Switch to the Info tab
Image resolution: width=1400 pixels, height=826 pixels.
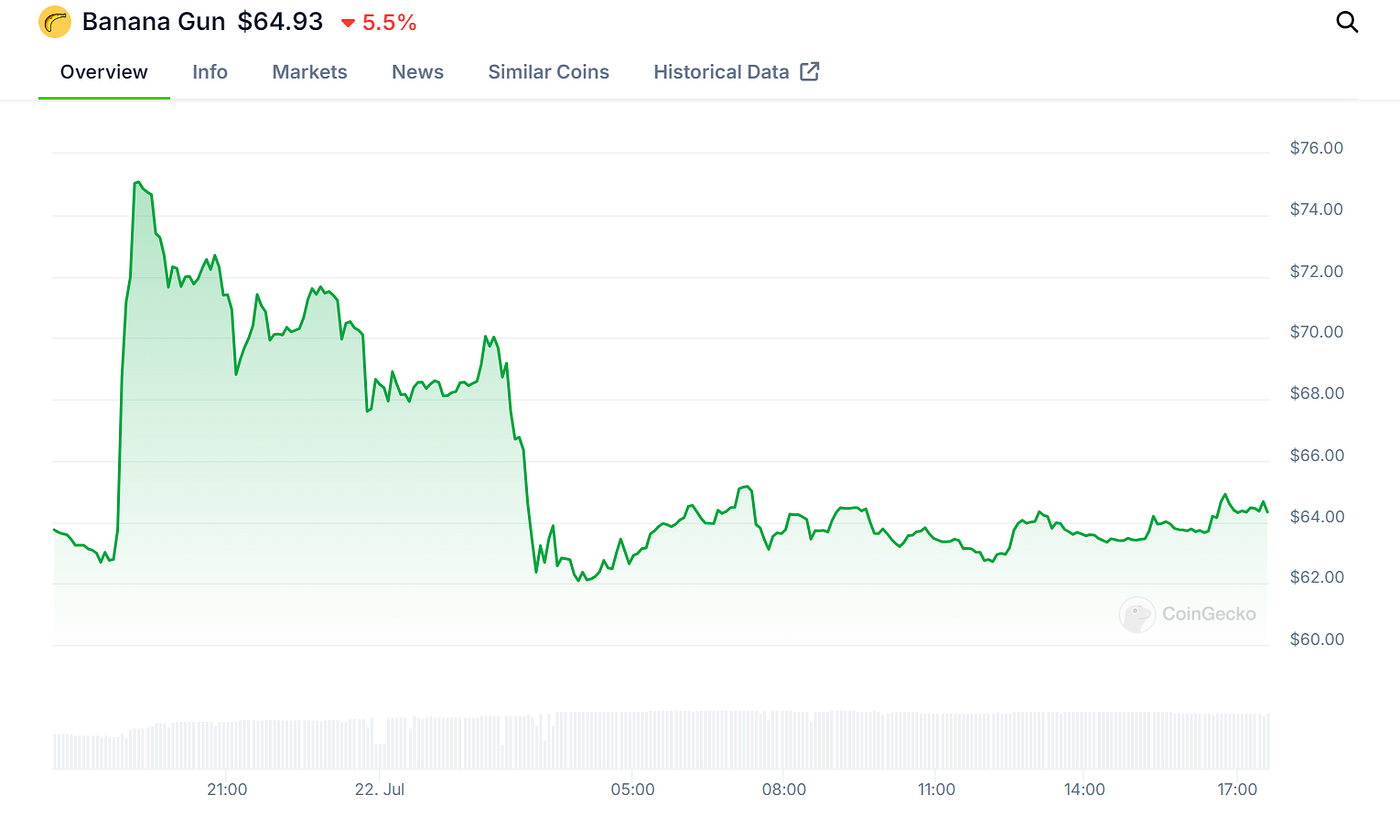point(210,72)
